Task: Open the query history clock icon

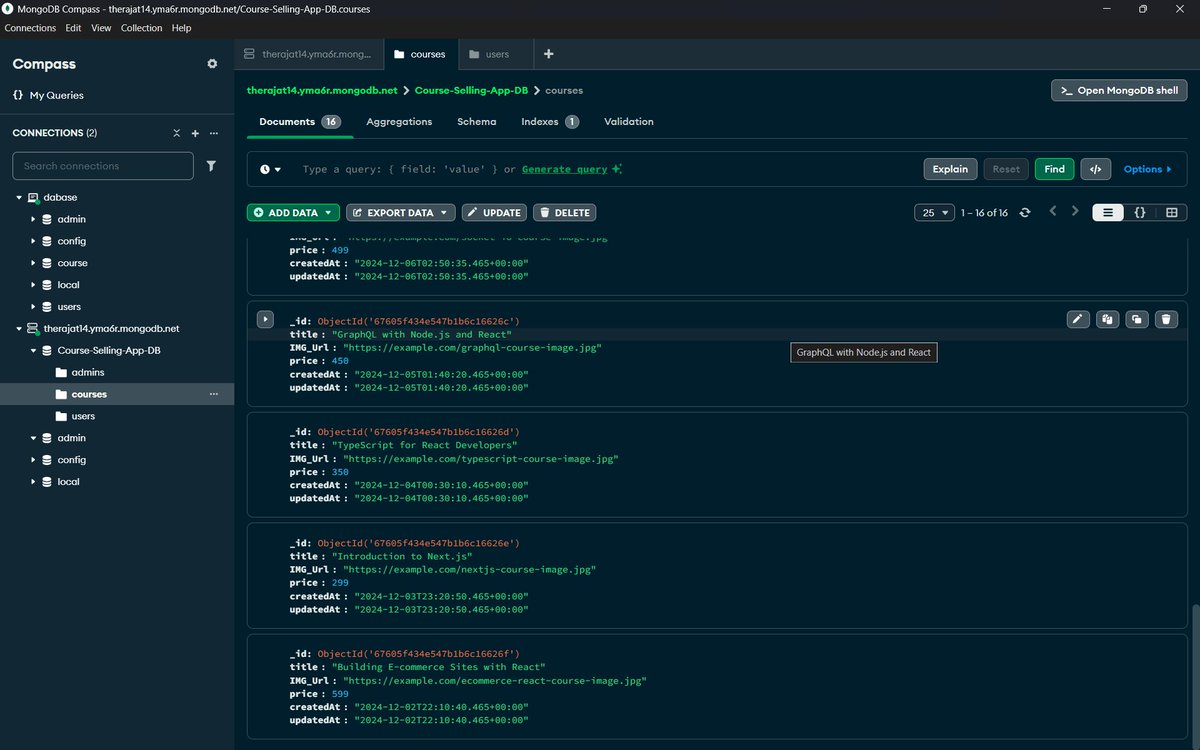Action: click(268, 169)
